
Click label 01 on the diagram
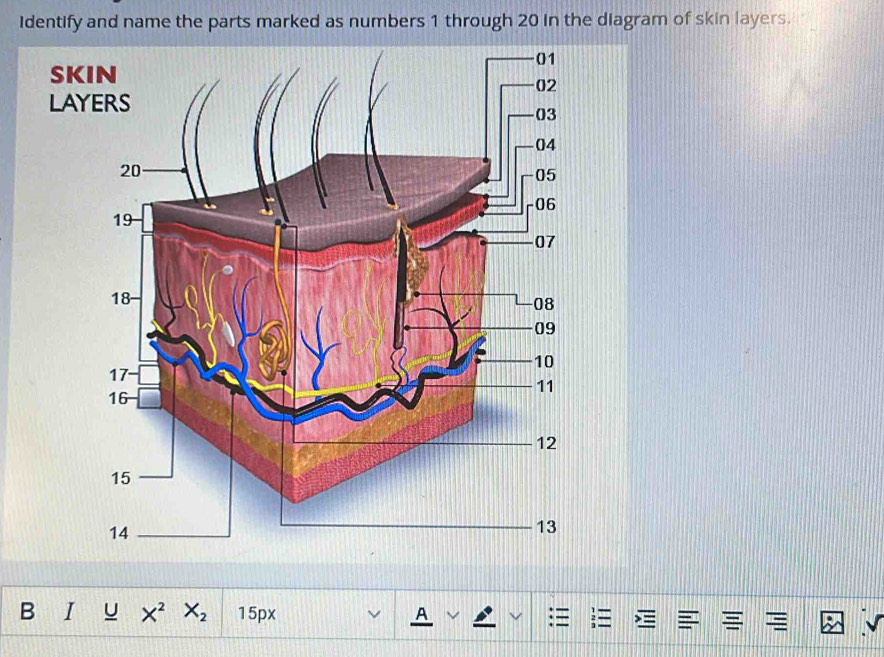tap(545, 59)
